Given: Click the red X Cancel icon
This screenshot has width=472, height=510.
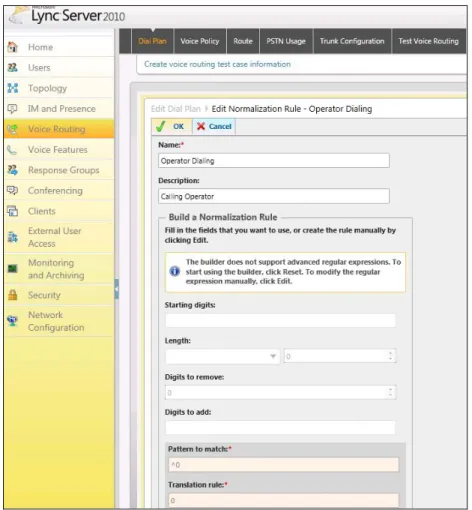Looking at the screenshot, I should [201, 126].
